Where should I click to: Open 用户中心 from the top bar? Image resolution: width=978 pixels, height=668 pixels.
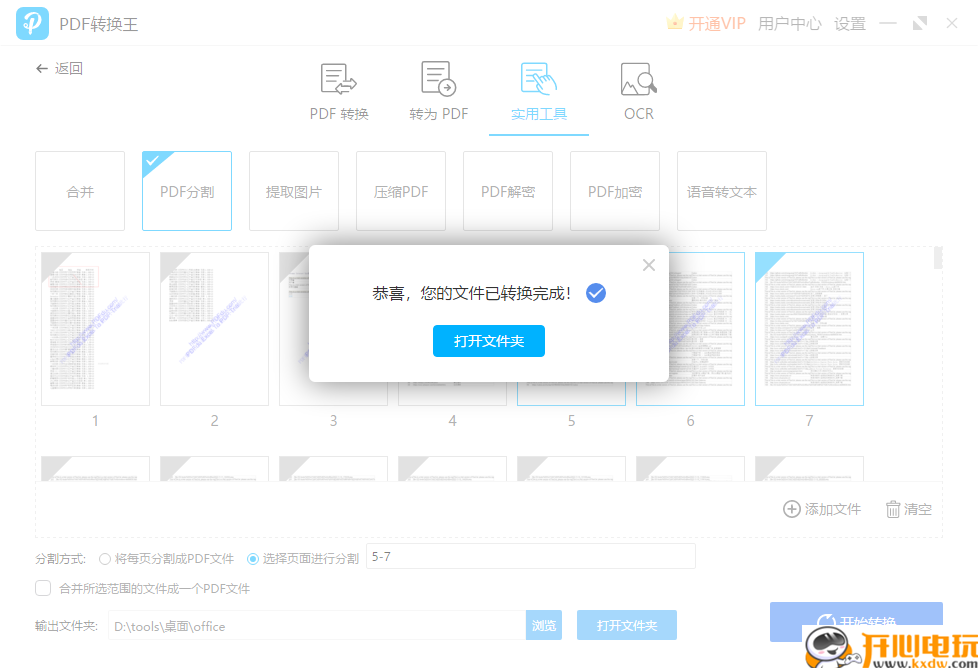(789, 23)
